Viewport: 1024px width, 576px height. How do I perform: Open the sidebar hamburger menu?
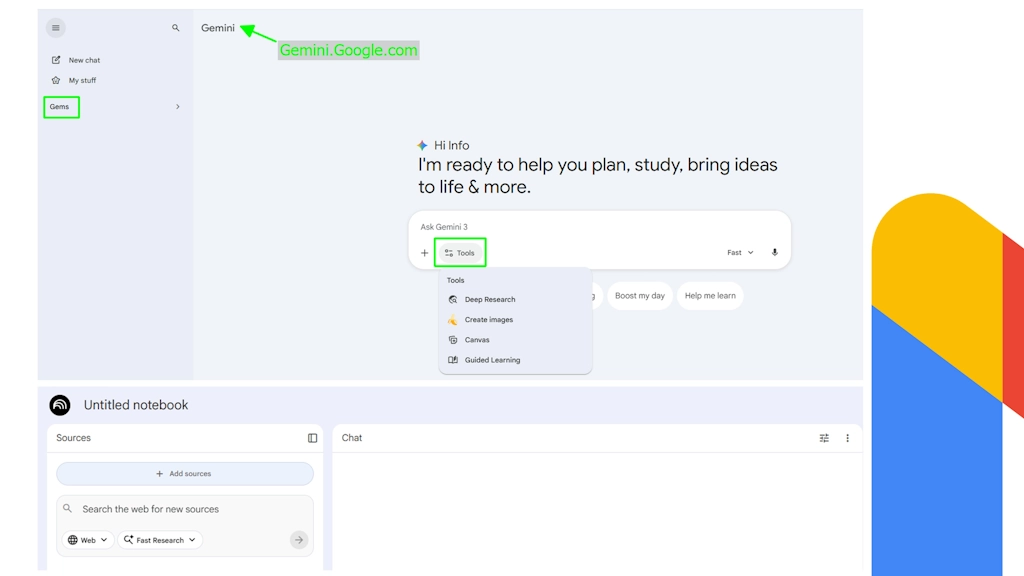[56, 27]
